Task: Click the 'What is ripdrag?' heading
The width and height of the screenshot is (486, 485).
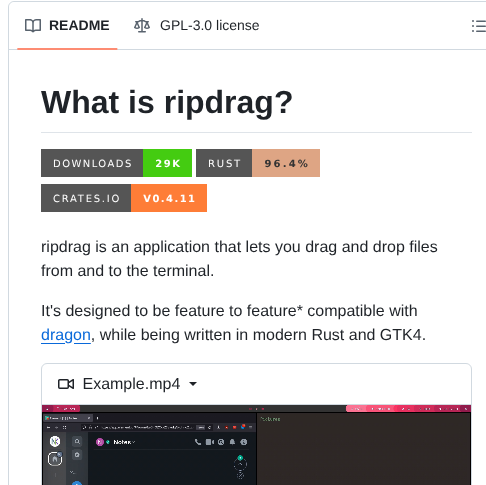Action: point(167,102)
